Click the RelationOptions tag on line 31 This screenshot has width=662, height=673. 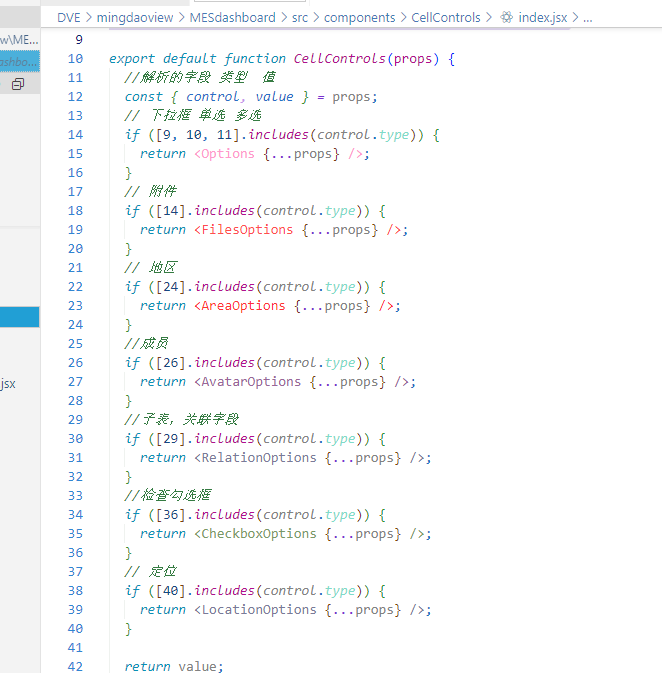259,458
